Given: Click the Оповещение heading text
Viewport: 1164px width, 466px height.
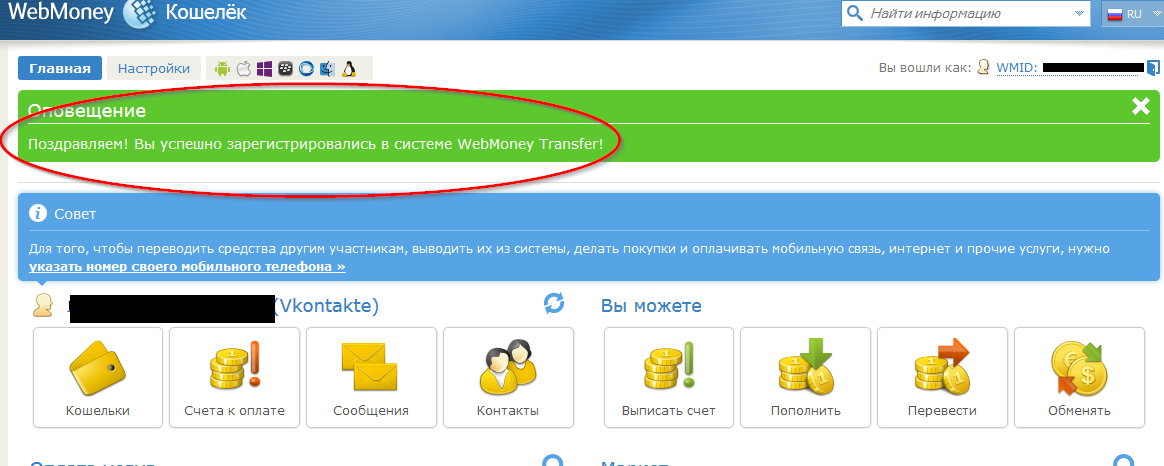Looking at the screenshot, I should [87, 111].
